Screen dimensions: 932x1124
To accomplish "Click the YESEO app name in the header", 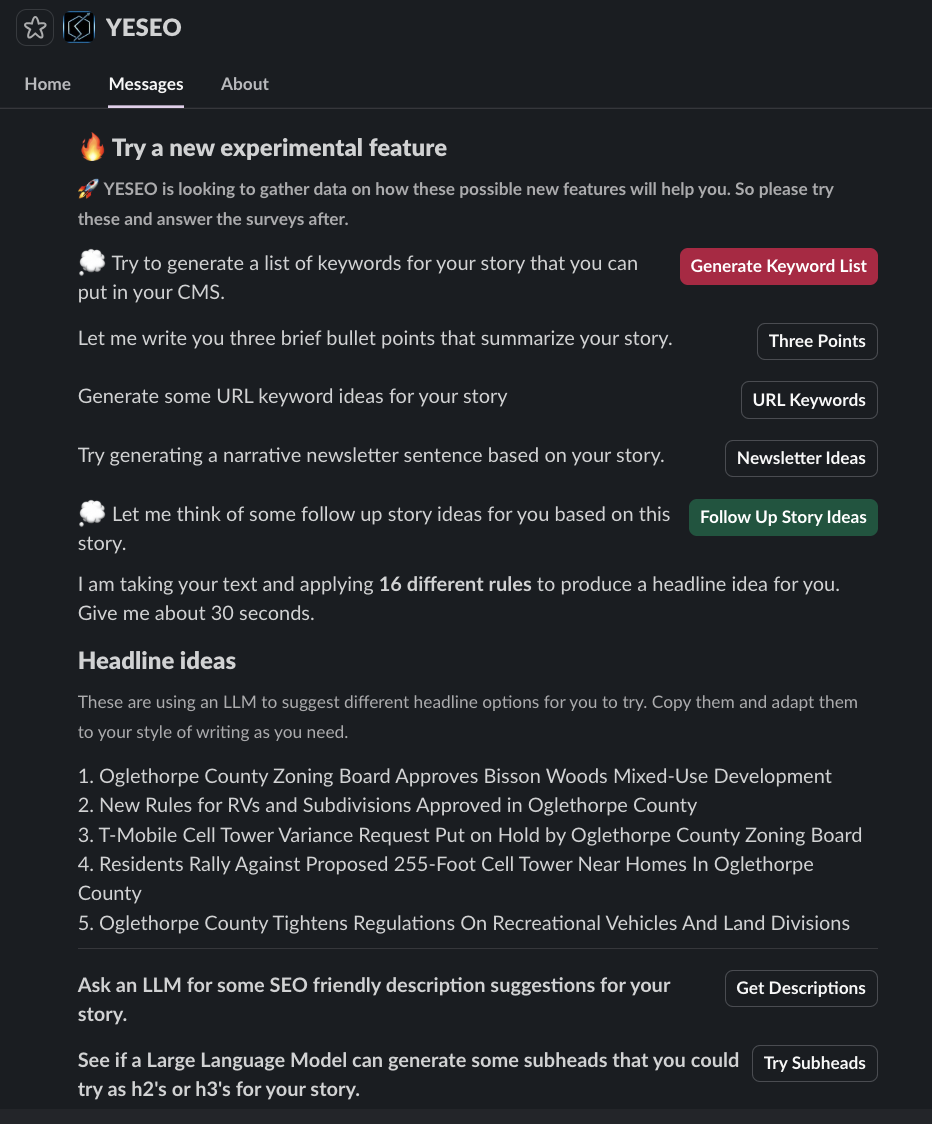I will tap(144, 28).
